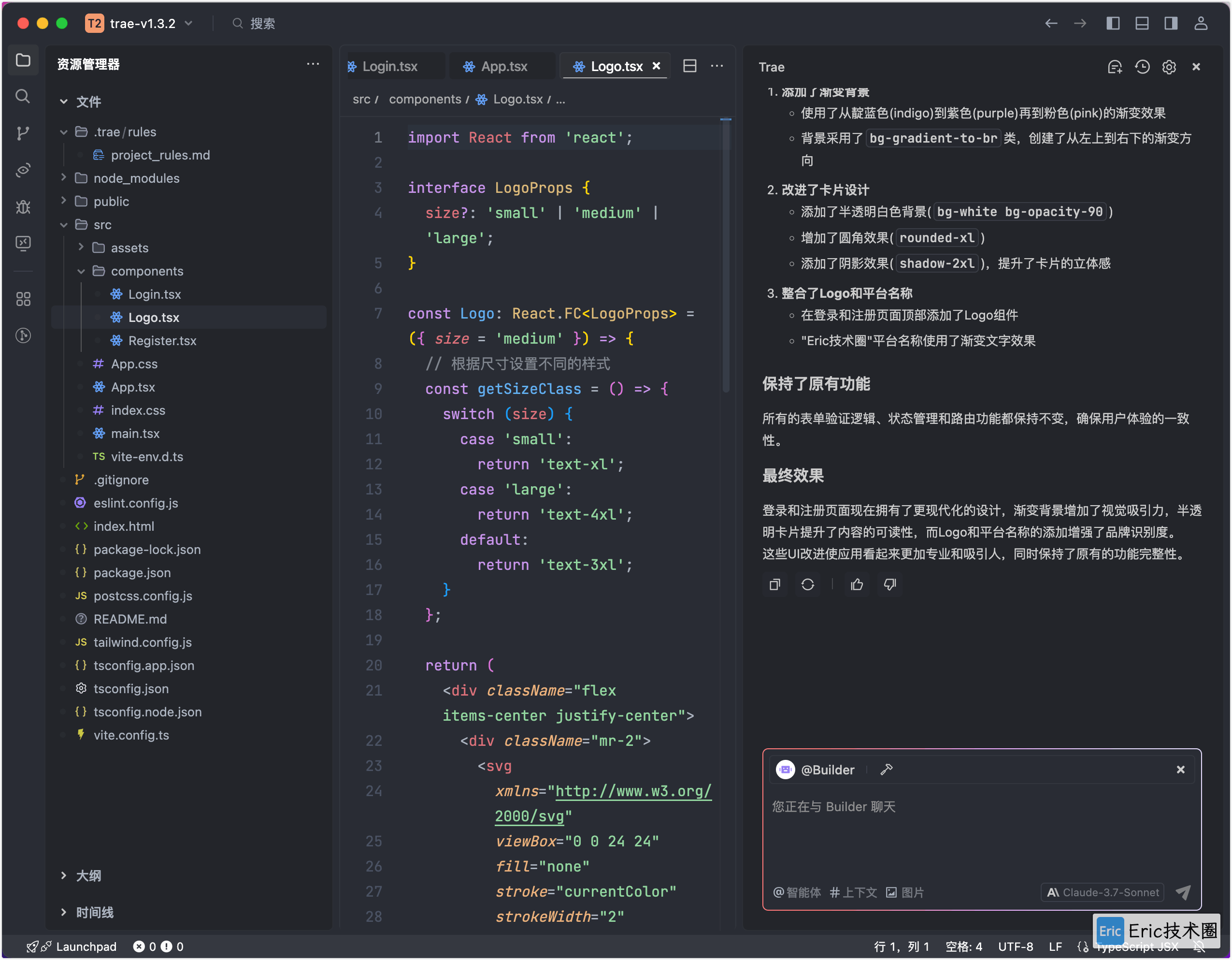
Task: Navigate forward with right arrow
Action: pos(1080,23)
